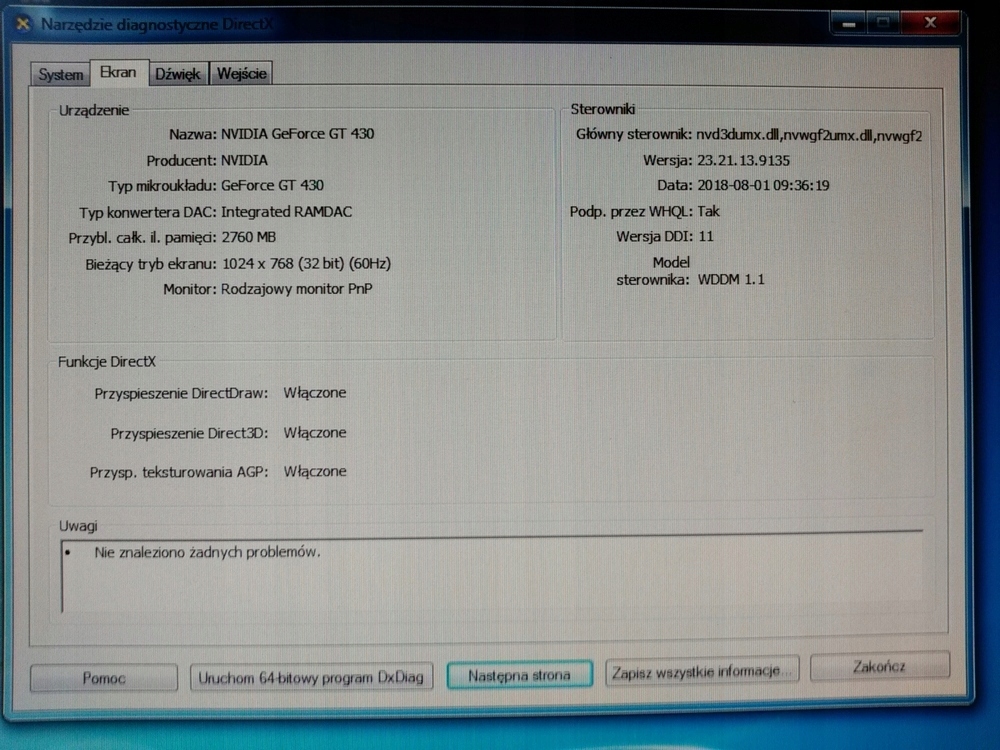Click the Sterowniki group label
The image size is (1000, 750).
[603, 109]
